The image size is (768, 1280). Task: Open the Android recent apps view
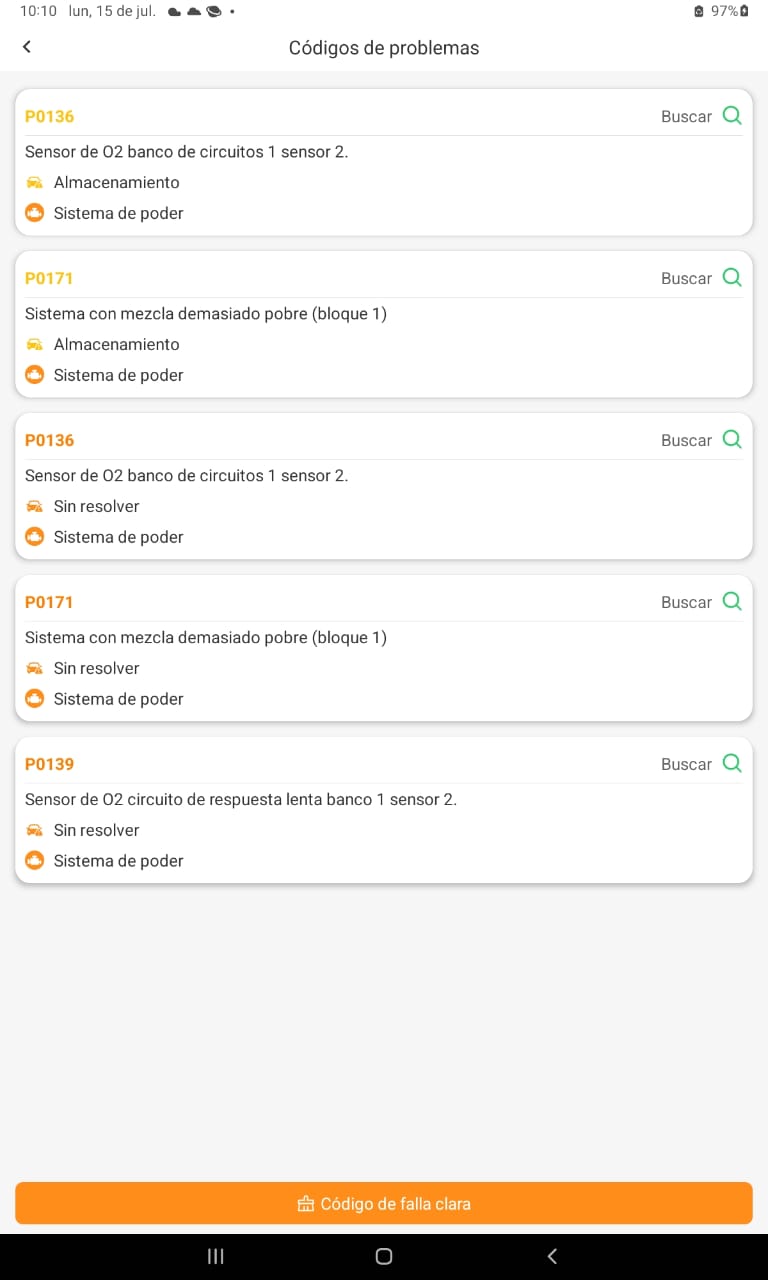215,1257
